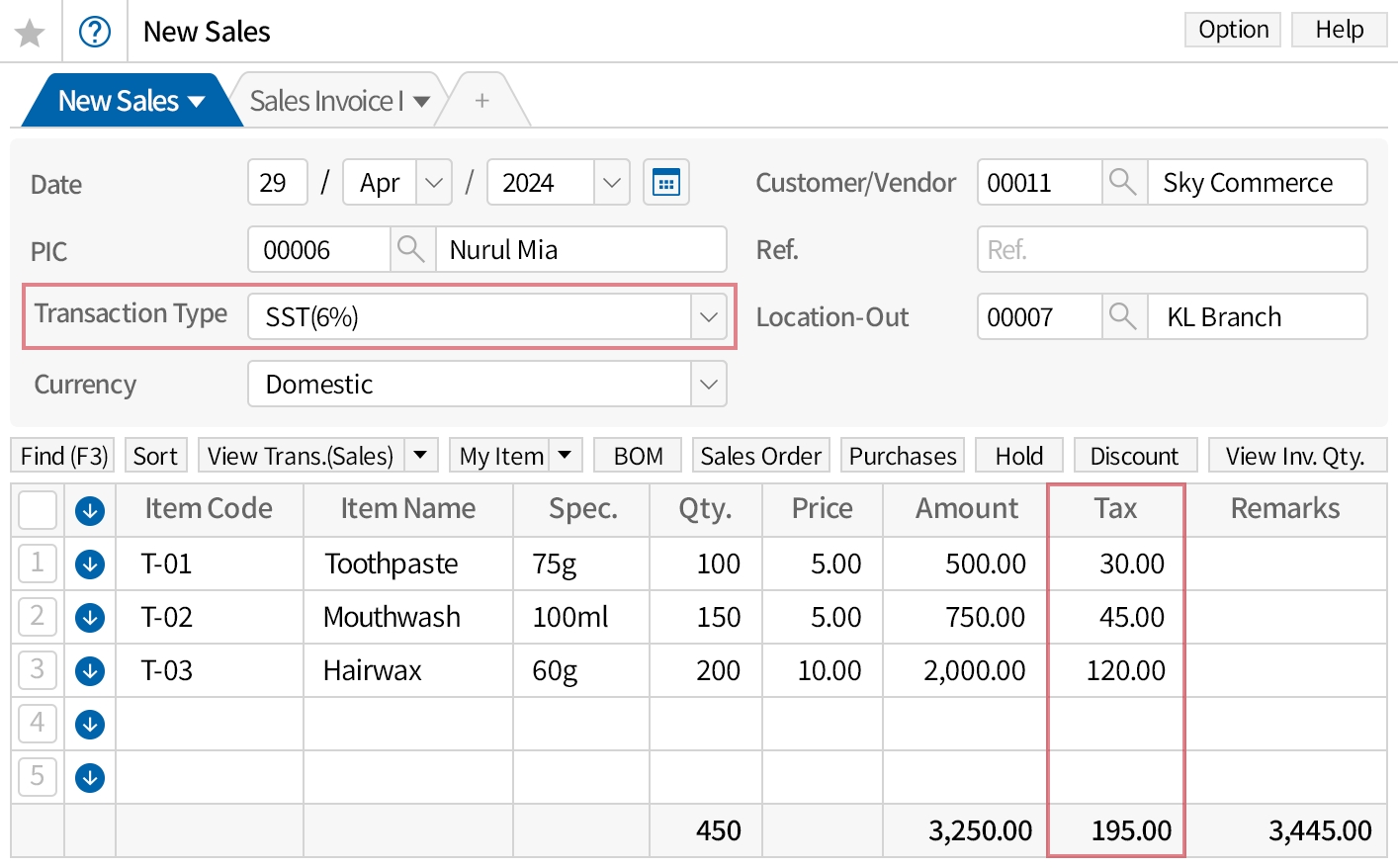Click the blue arrow icon on Hairwax row
Viewport: 1398px width, 868px height.
point(90,671)
